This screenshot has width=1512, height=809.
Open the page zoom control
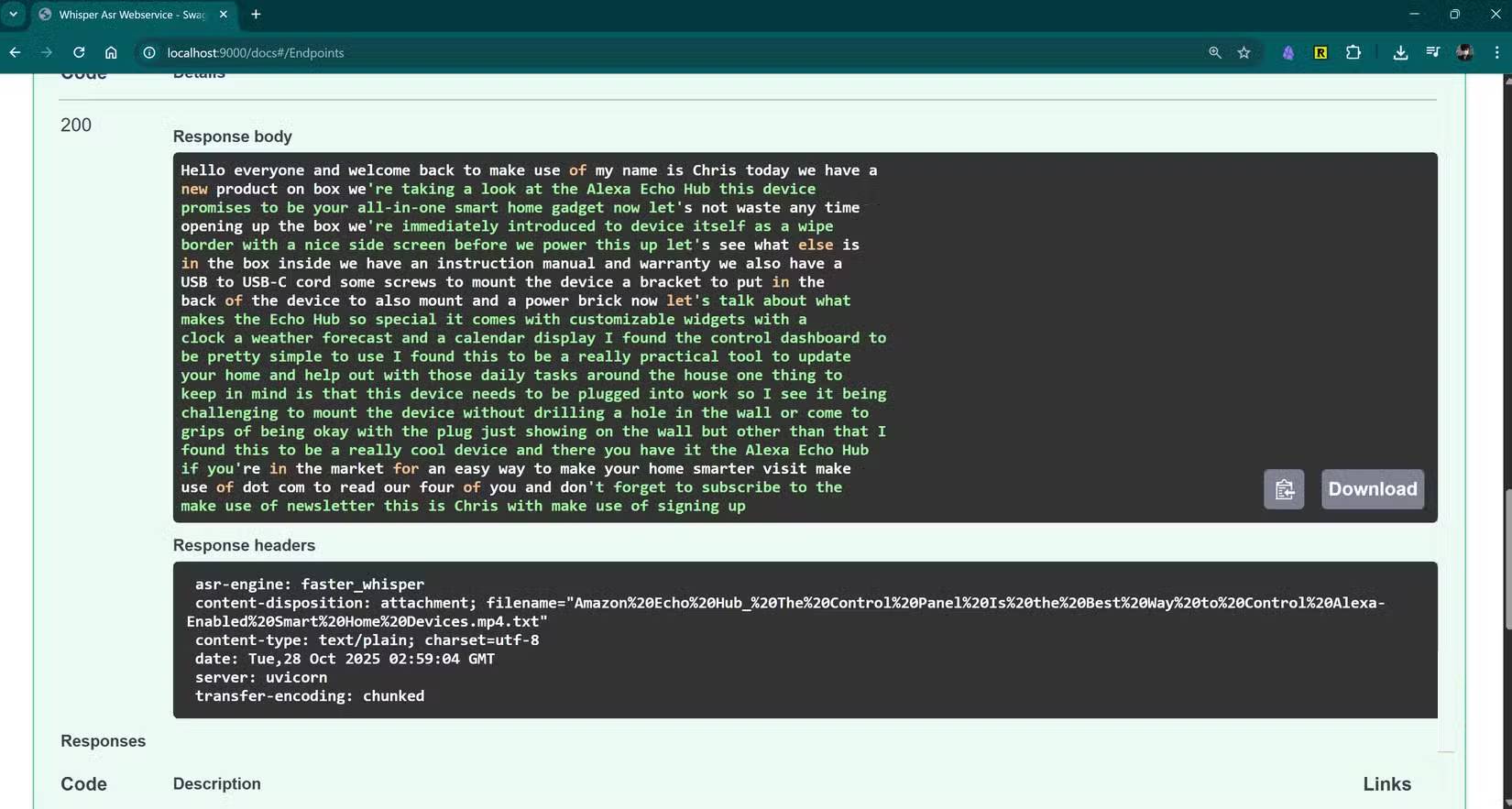click(1215, 53)
